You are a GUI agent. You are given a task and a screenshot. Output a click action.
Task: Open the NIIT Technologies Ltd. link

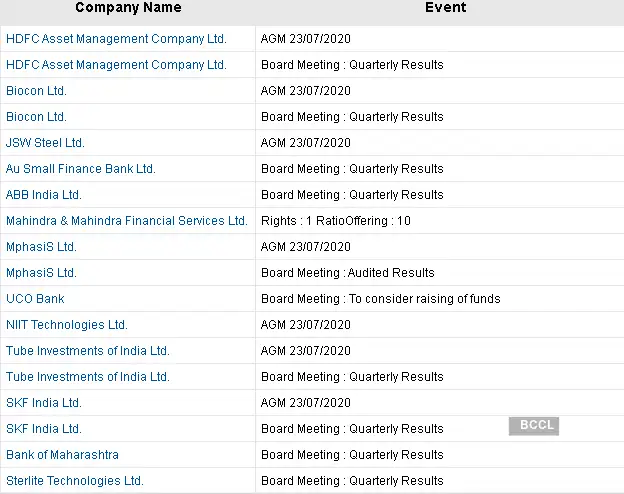67,325
